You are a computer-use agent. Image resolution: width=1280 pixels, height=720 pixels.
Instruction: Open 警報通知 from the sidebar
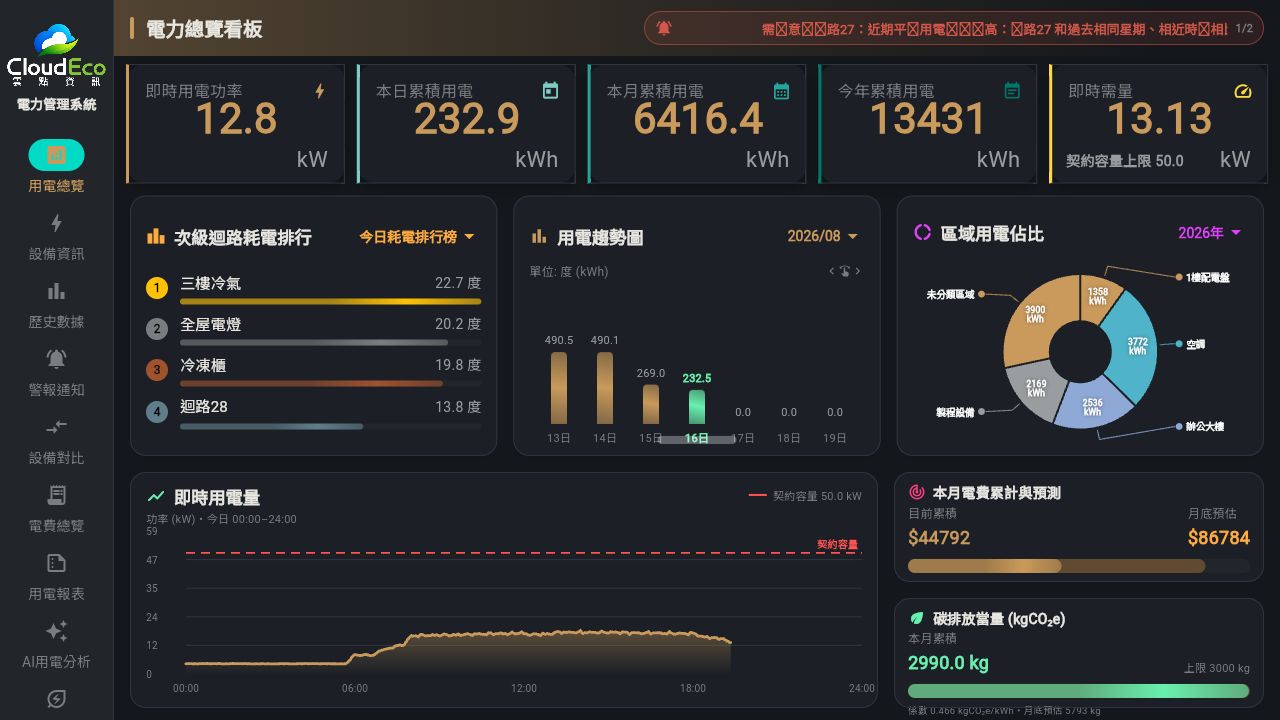(x=56, y=372)
